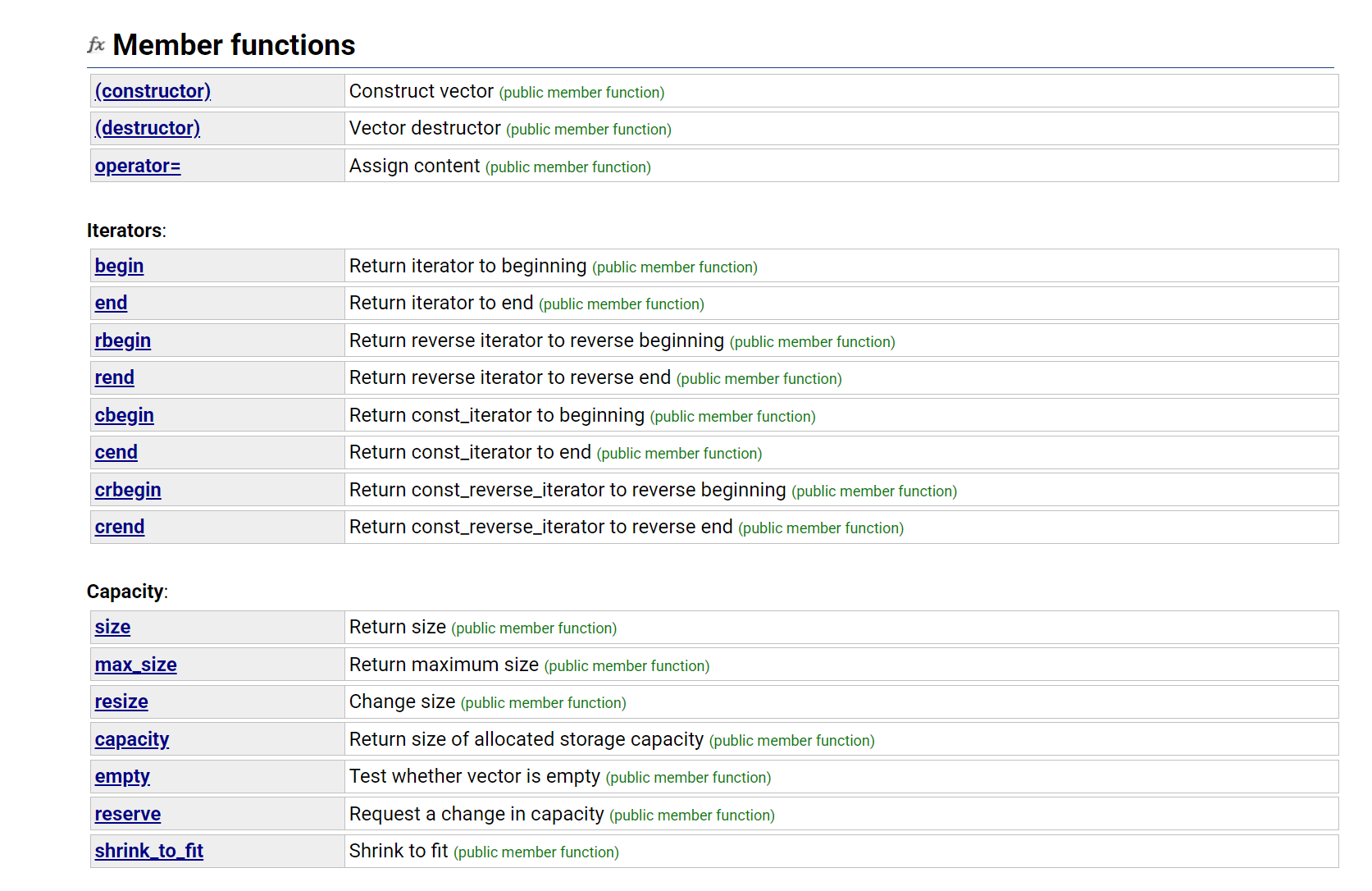Open the crbegin link
1372x891 pixels.
128,490
